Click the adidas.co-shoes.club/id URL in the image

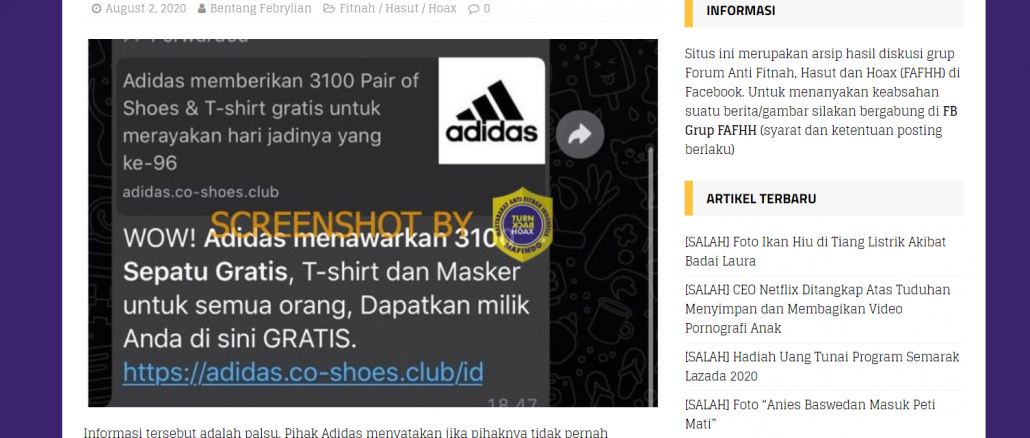[x=303, y=373]
